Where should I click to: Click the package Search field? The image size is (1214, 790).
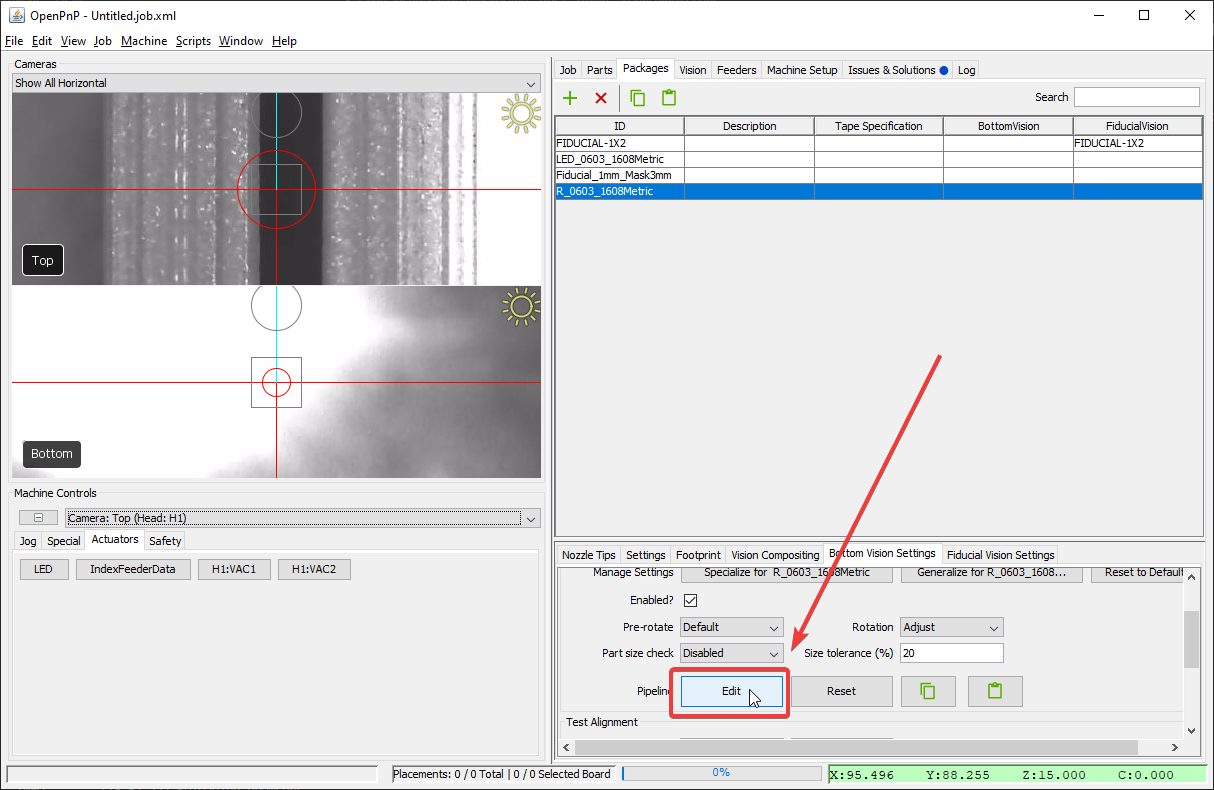[x=1136, y=97]
